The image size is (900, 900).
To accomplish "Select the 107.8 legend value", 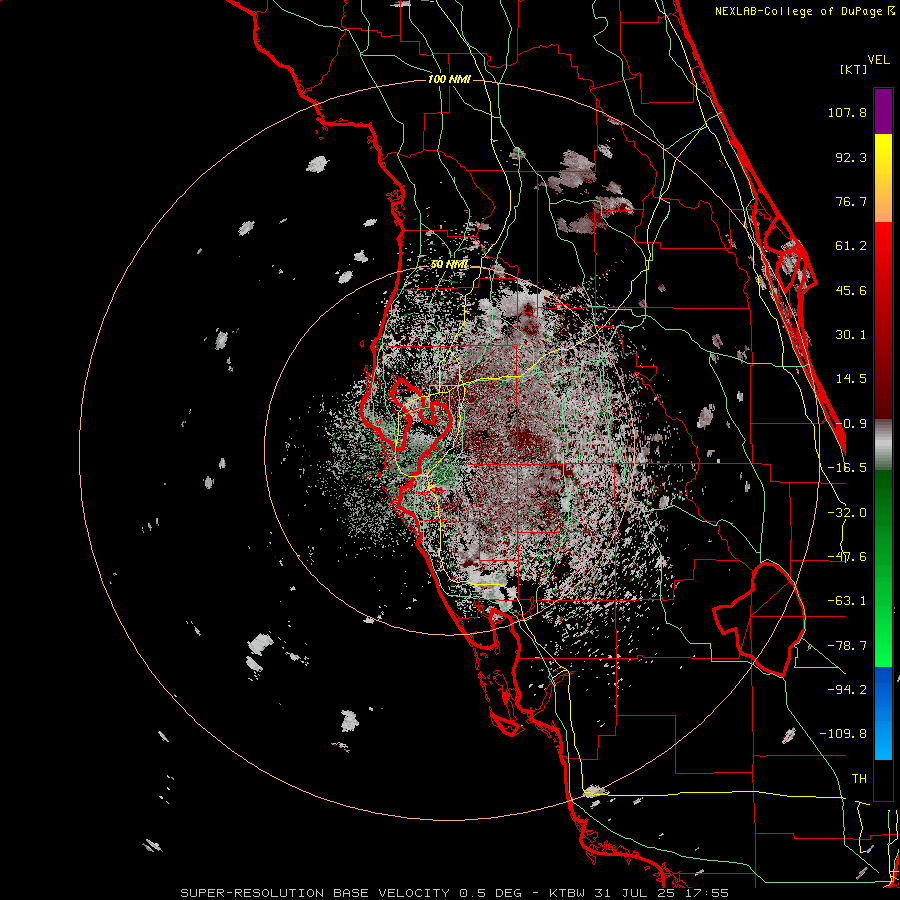I will tap(847, 112).
